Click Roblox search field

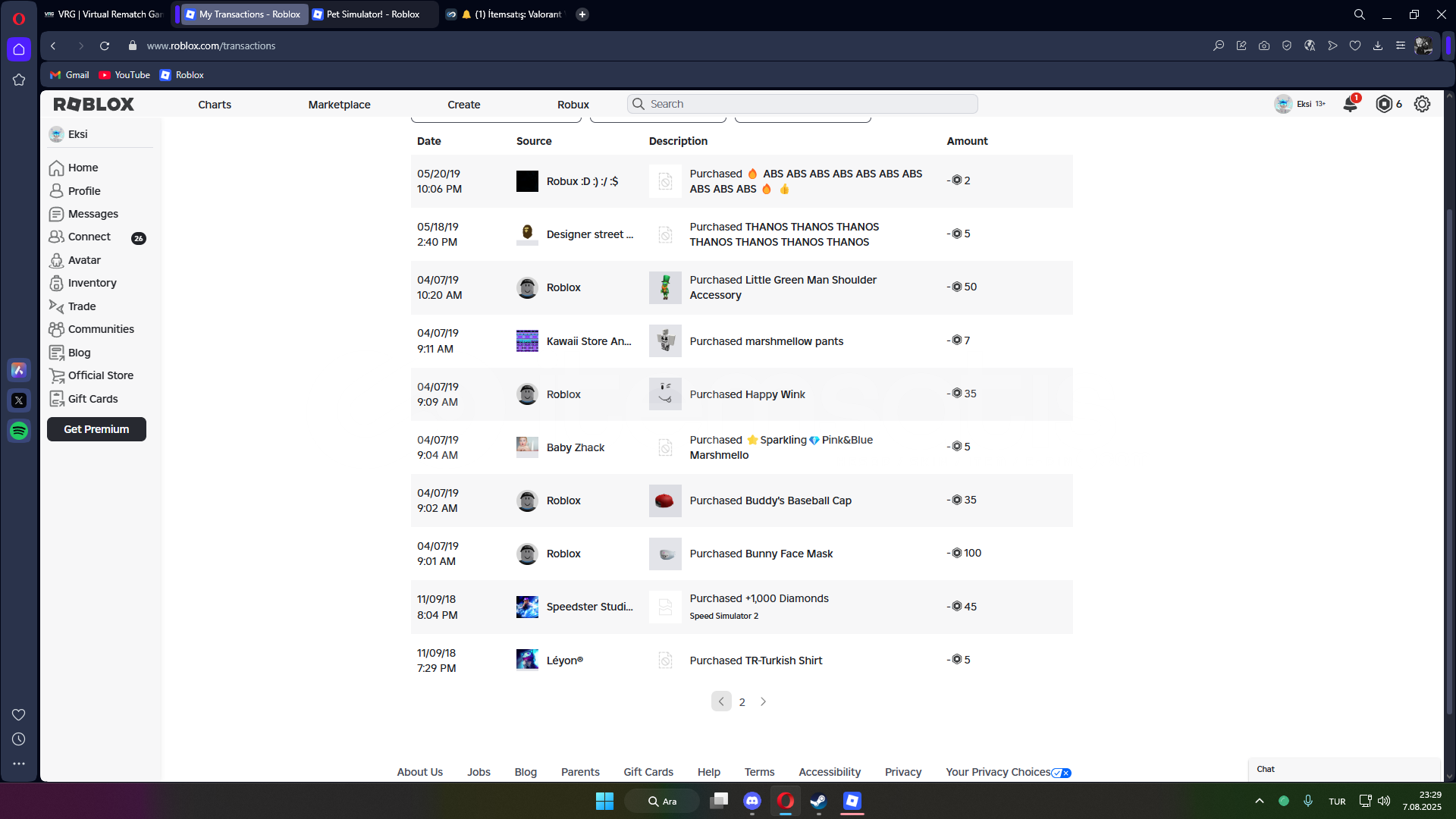click(x=802, y=104)
